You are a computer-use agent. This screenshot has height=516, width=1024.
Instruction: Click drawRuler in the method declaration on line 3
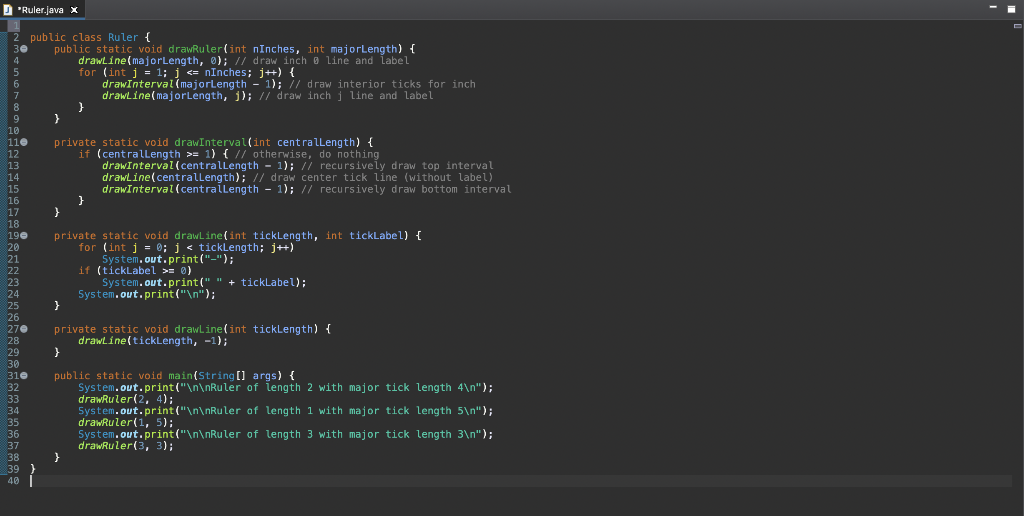[195, 49]
